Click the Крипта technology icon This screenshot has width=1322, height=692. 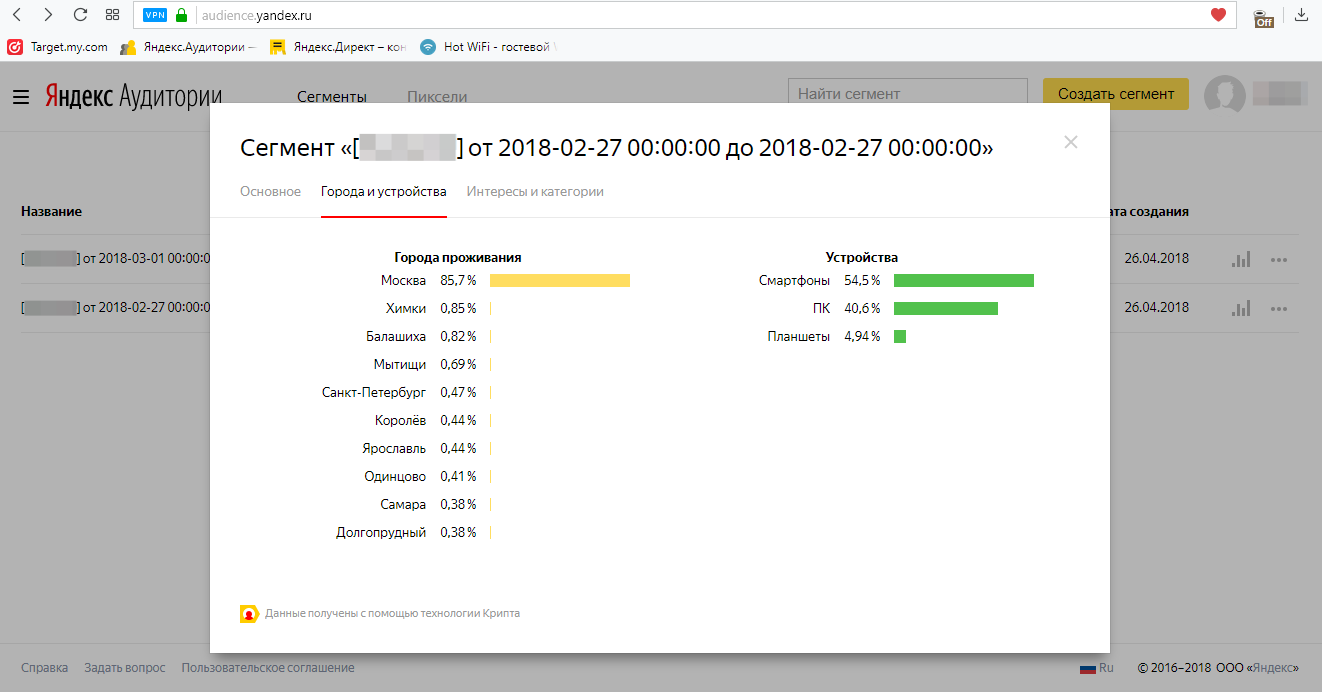tap(250, 614)
